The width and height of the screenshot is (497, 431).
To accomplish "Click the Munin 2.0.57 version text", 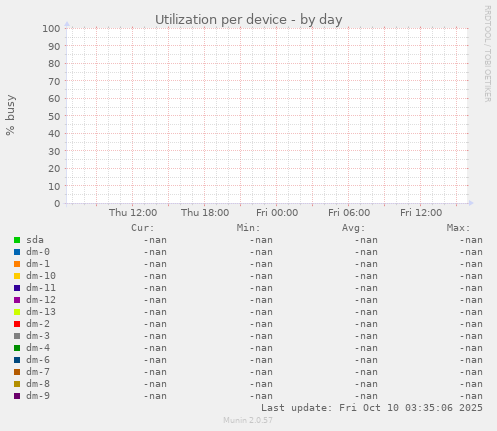I will 248,420.
